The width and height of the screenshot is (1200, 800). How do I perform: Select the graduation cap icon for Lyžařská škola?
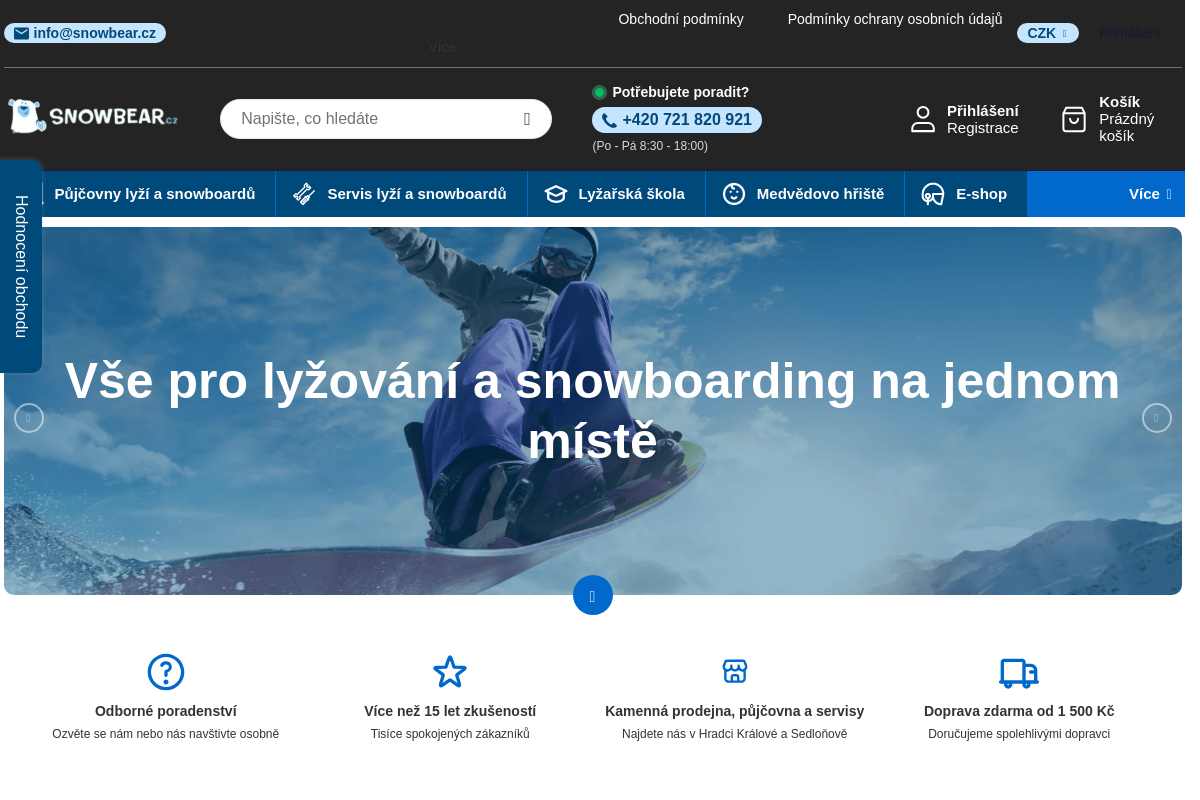pyautogui.click(x=555, y=193)
